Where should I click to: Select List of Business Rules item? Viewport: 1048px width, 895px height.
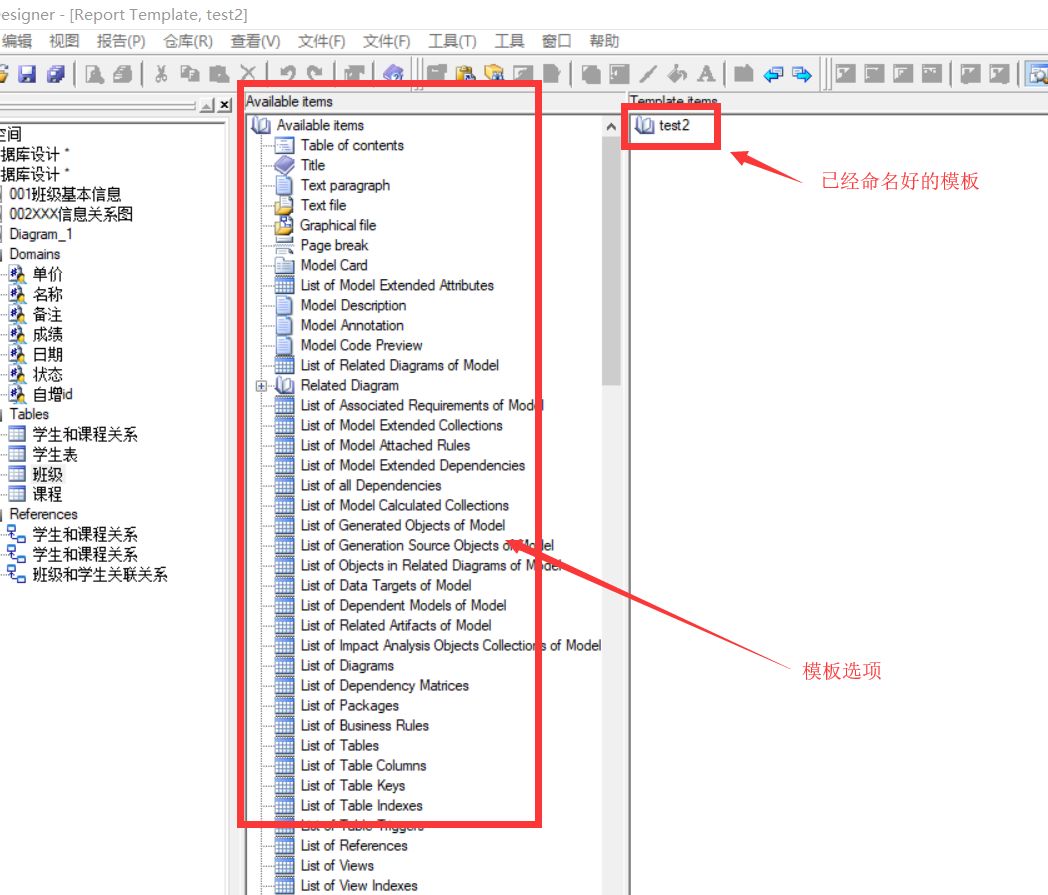(x=365, y=725)
